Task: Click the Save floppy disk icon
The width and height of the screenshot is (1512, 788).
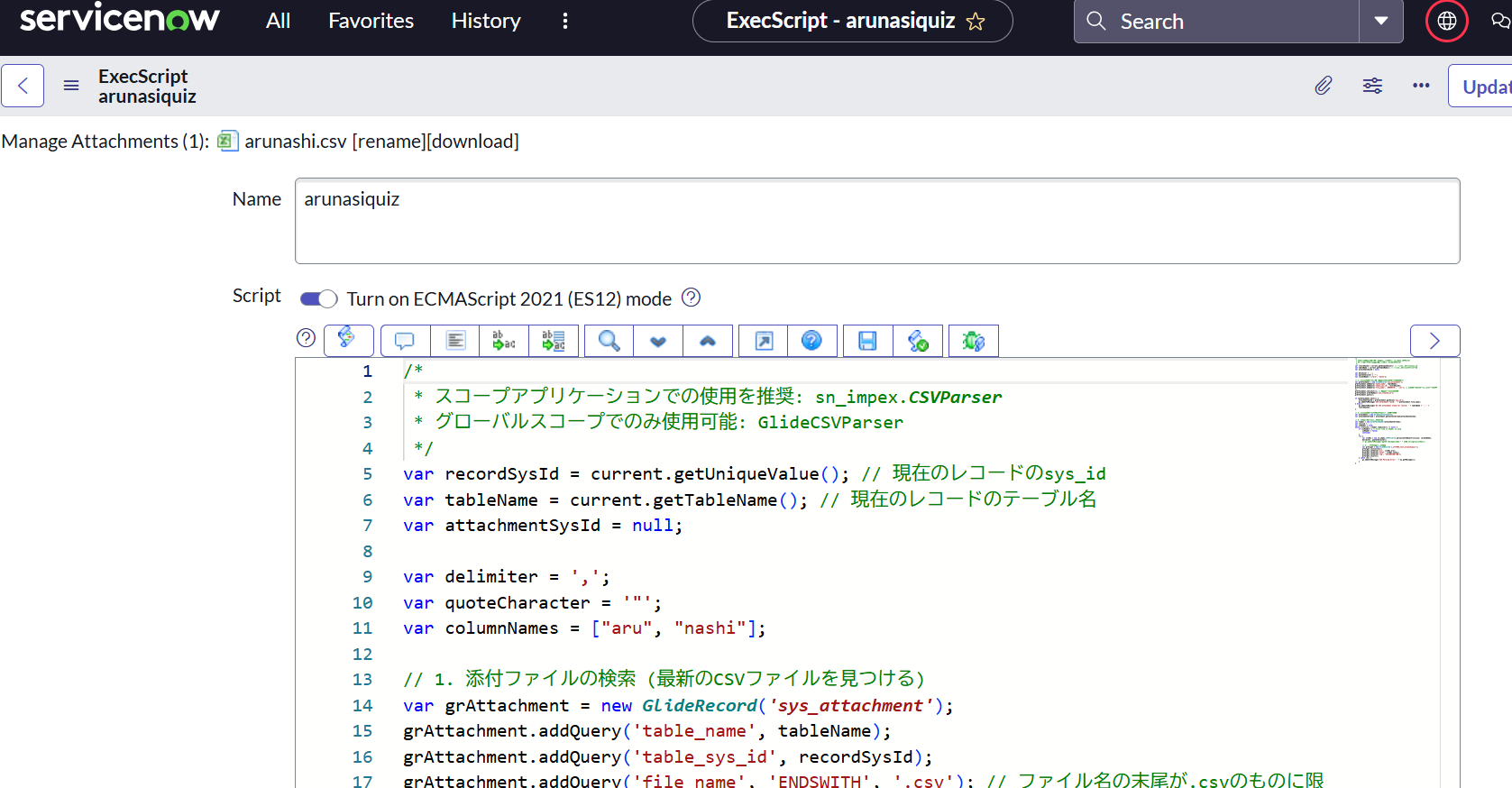Action: [868, 341]
